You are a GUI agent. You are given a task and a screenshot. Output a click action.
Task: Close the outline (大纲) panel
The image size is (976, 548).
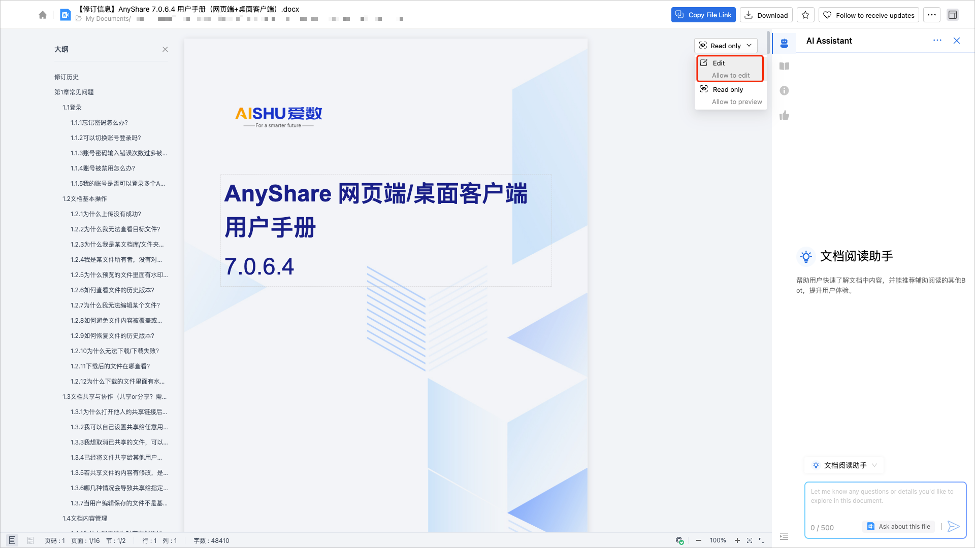[x=165, y=49]
